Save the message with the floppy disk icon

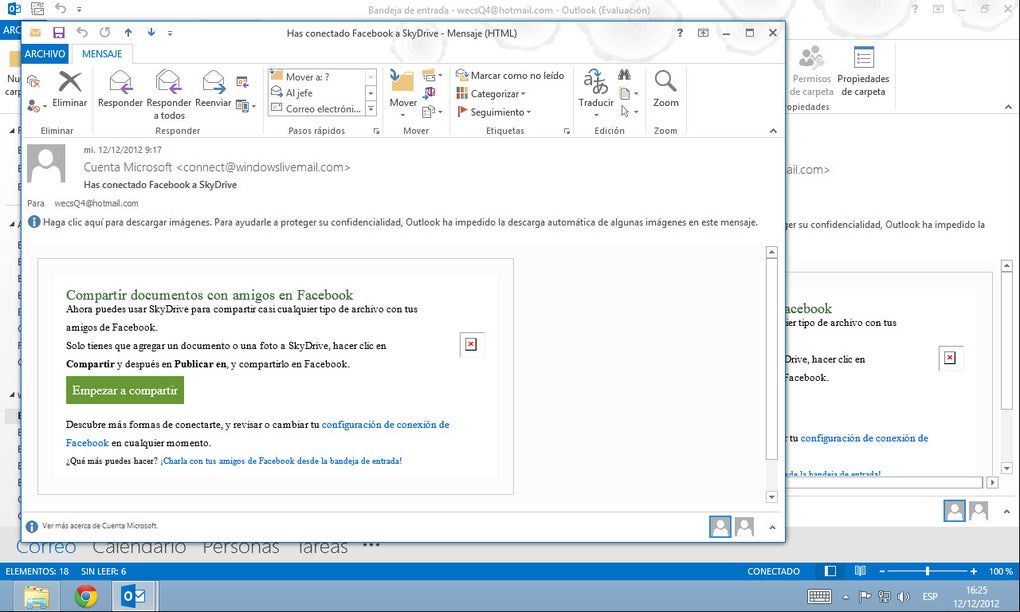[x=59, y=33]
